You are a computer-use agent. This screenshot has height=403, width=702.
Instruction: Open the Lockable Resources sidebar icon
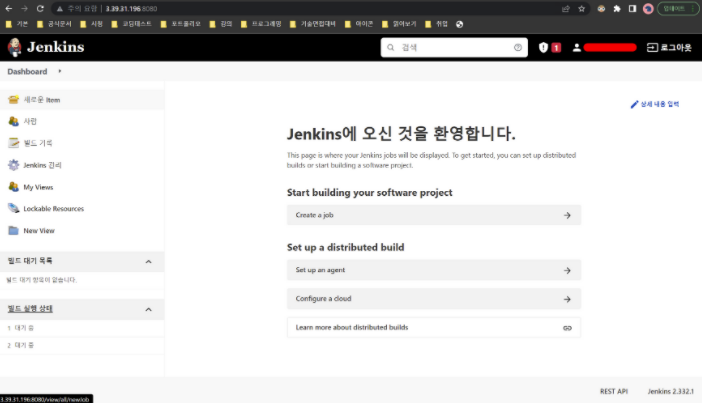point(13,209)
